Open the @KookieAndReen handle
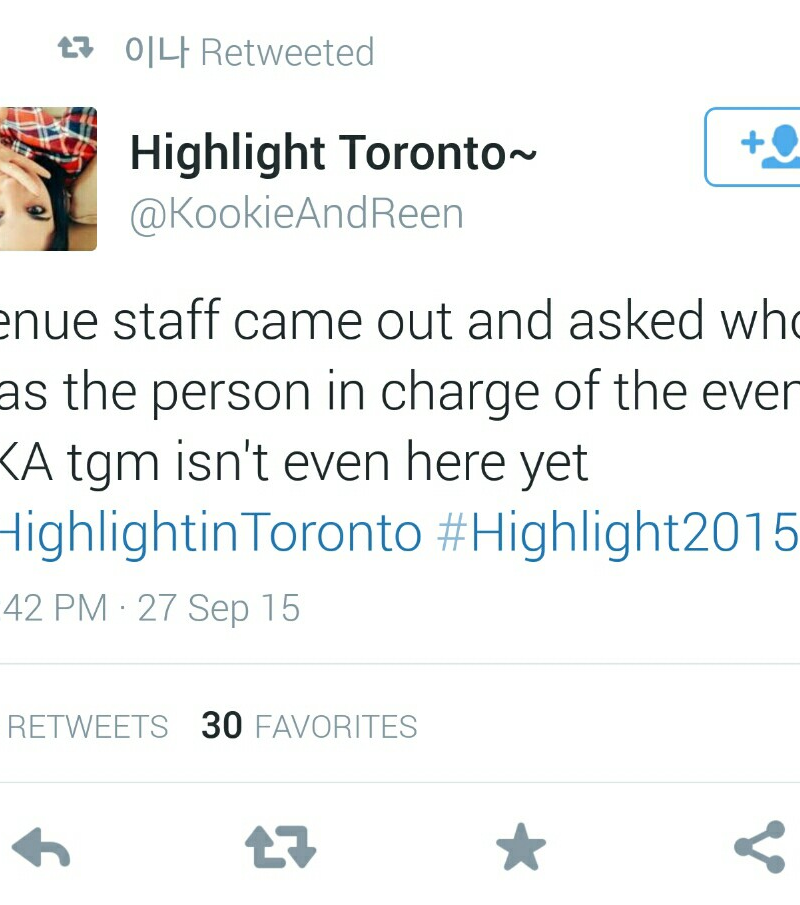Screen dimensions: 800x905 (297, 214)
